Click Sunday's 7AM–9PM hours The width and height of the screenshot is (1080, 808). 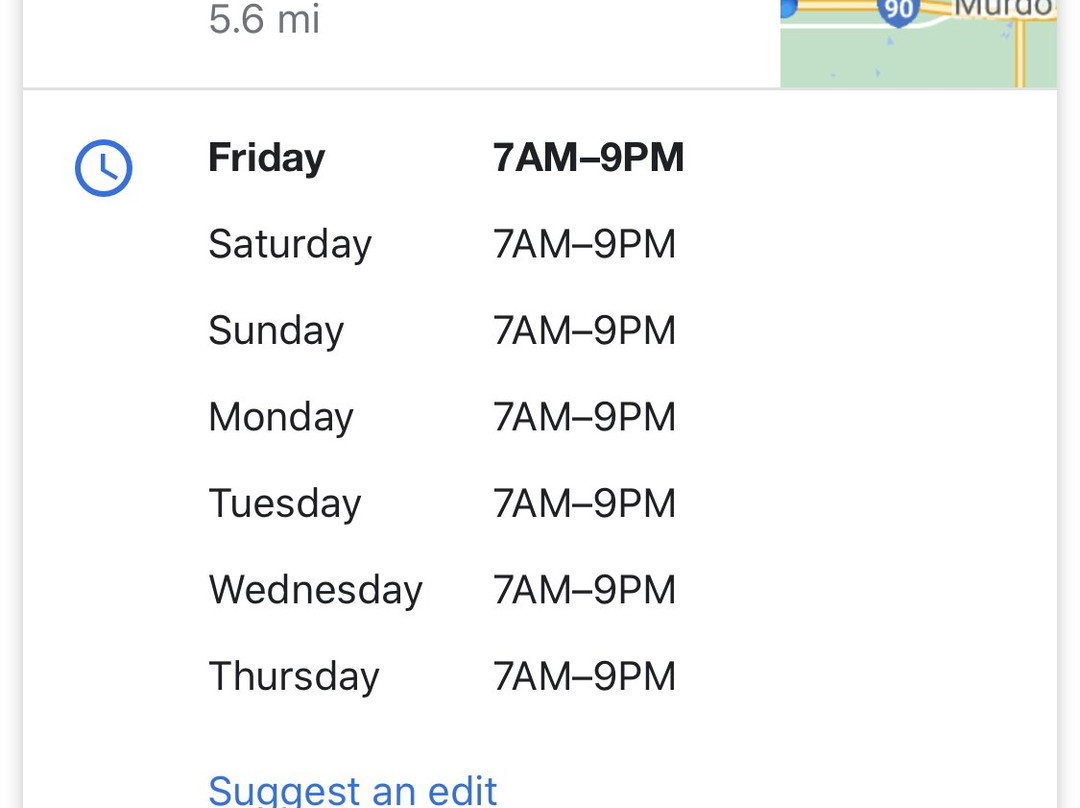[x=584, y=331]
